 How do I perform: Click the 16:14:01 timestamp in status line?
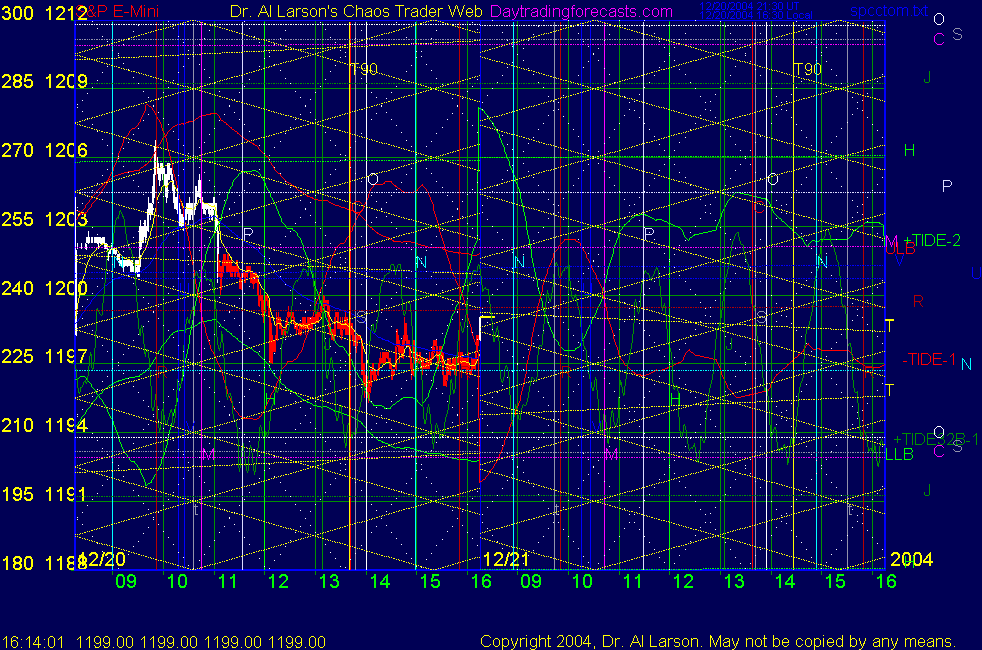click(x=33, y=642)
